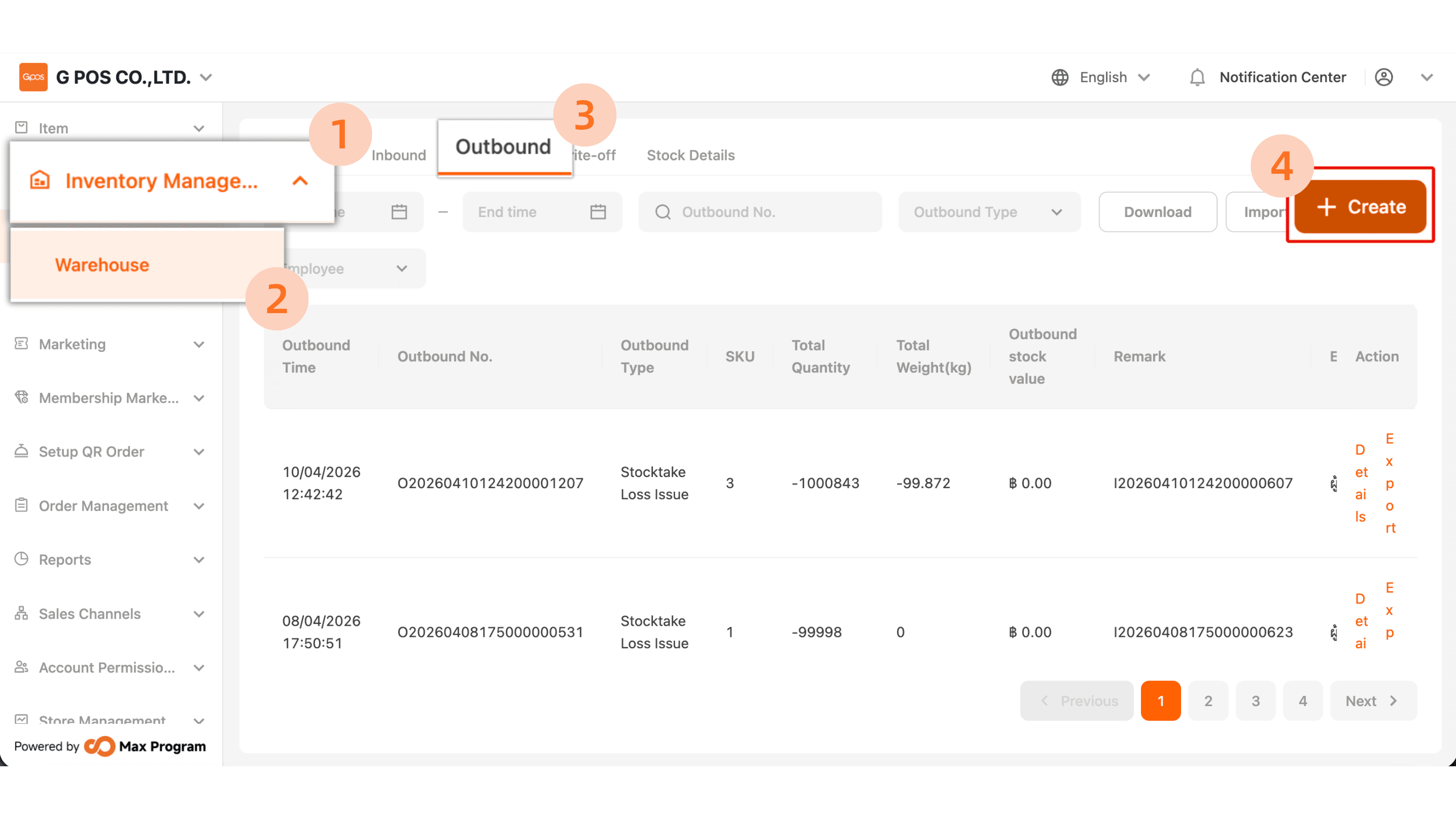This screenshot has height=819, width=1456.
Task: Click the Membership Marketing icon
Action: 21,397
